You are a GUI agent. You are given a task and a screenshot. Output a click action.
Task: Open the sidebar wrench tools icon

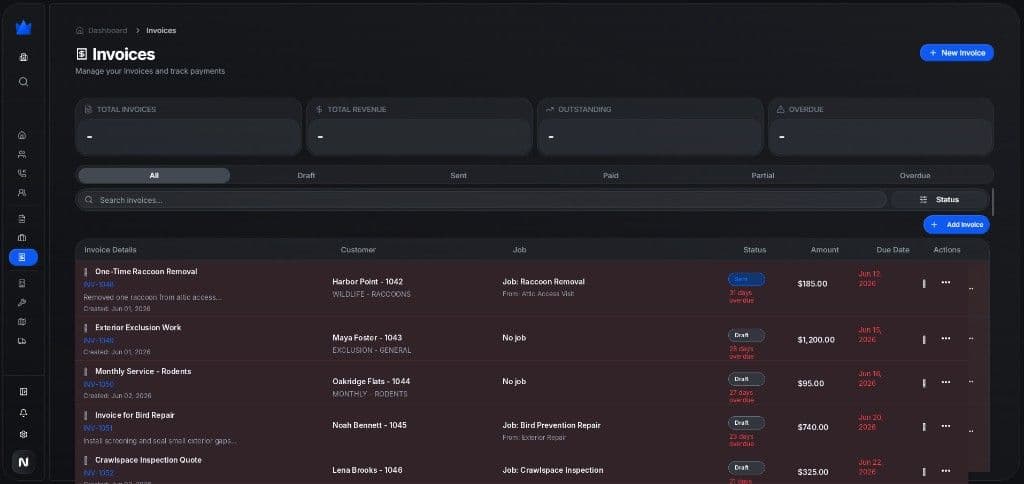(x=22, y=302)
